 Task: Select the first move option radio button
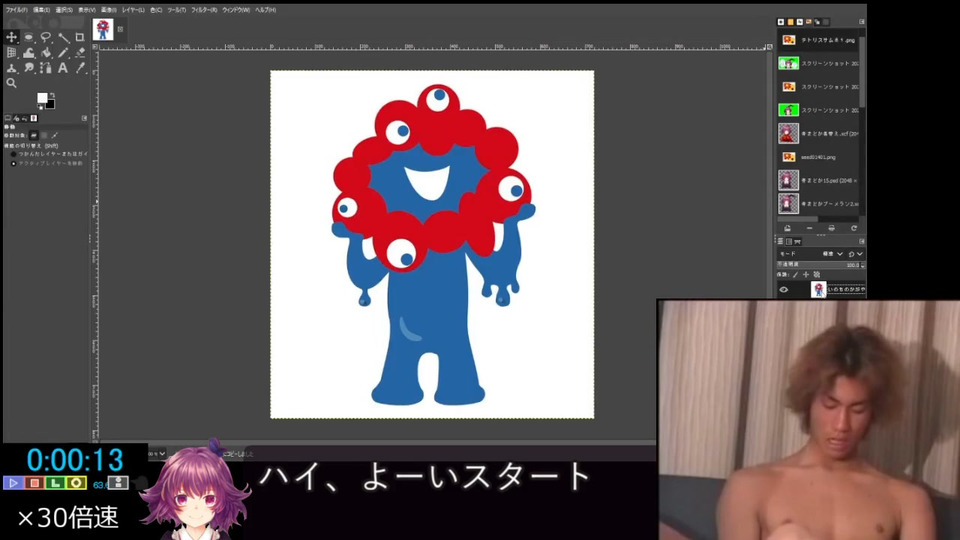[x=13, y=154]
